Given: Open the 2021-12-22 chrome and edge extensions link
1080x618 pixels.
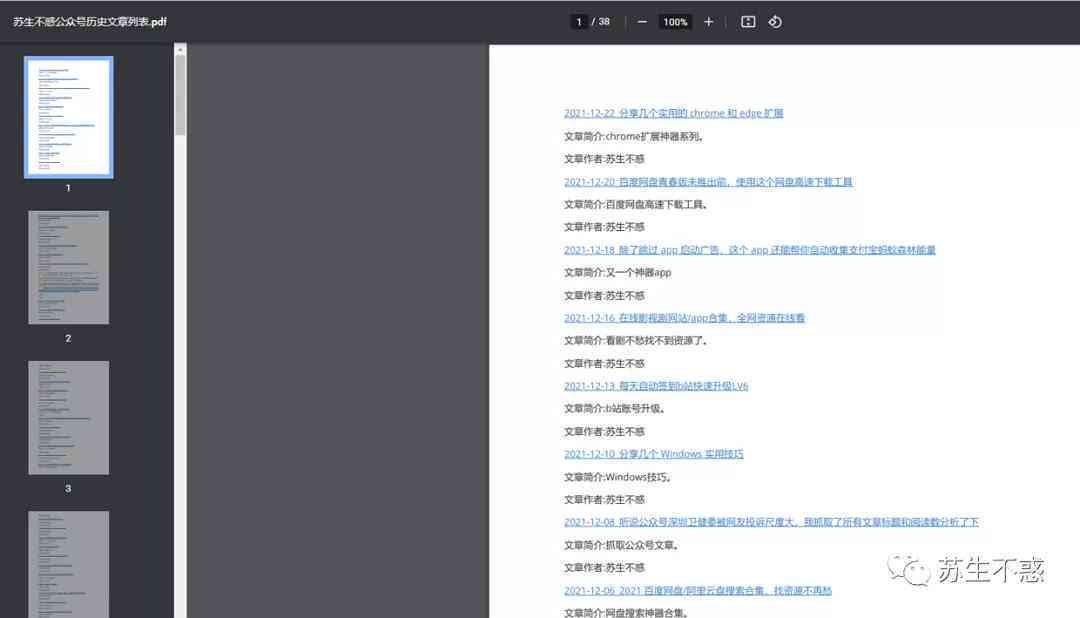Looking at the screenshot, I should 673,113.
